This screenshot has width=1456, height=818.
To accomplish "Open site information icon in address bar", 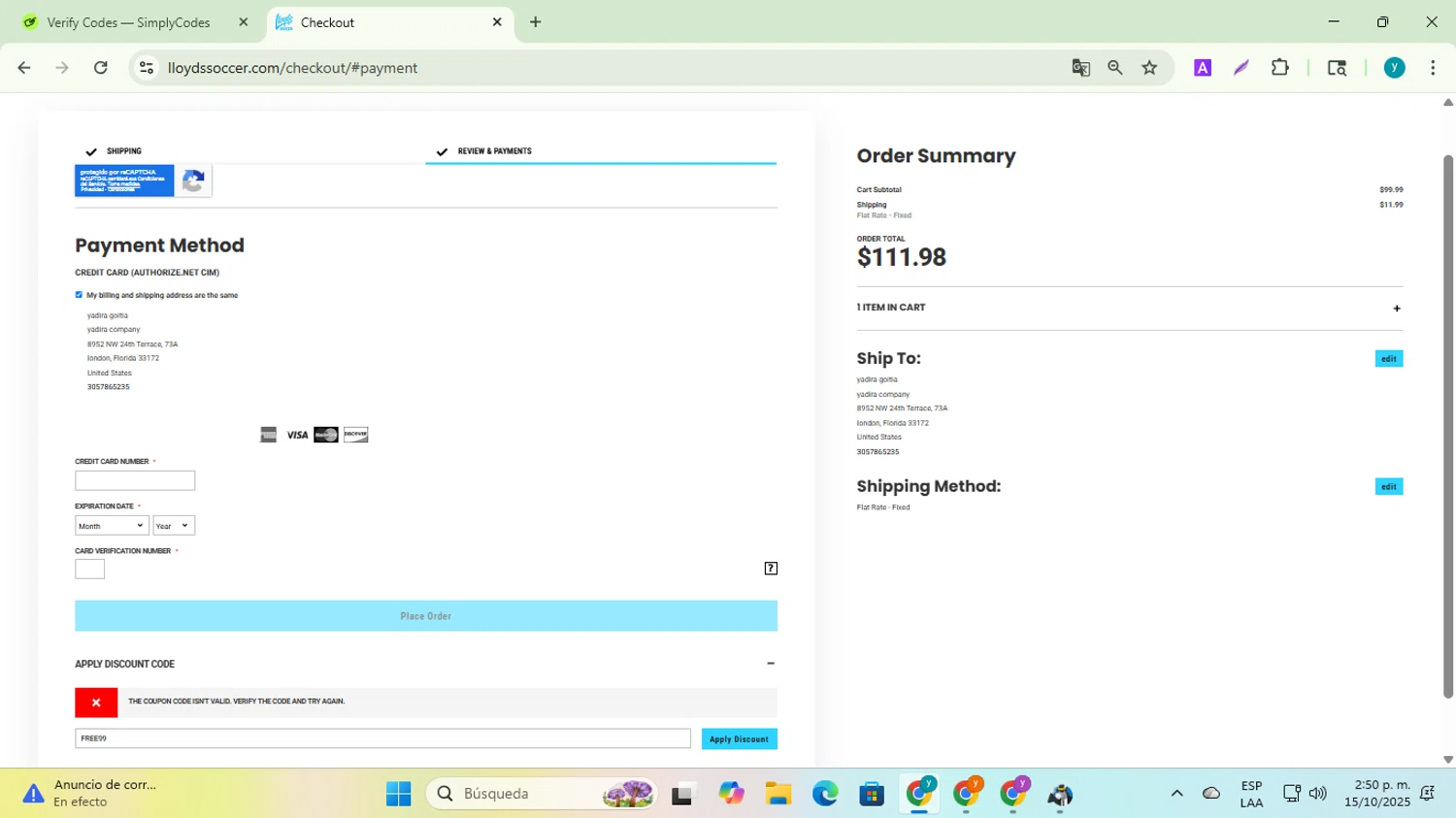I will [x=147, y=68].
